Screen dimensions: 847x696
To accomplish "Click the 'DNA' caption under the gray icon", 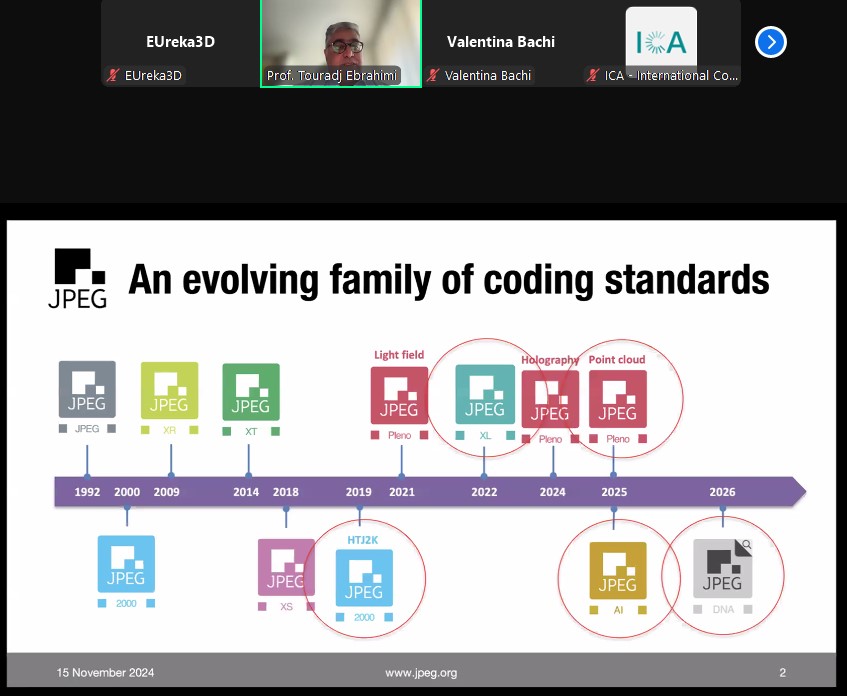I will [x=723, y=610].
